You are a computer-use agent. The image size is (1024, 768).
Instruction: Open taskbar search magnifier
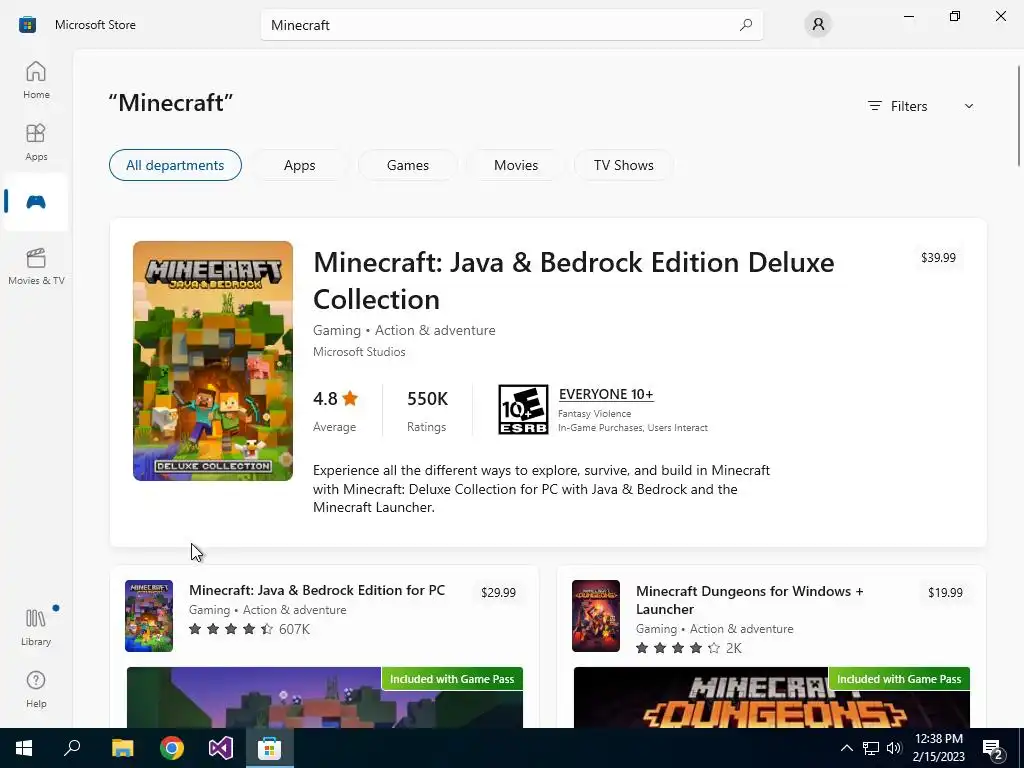[x=72, y=748]
